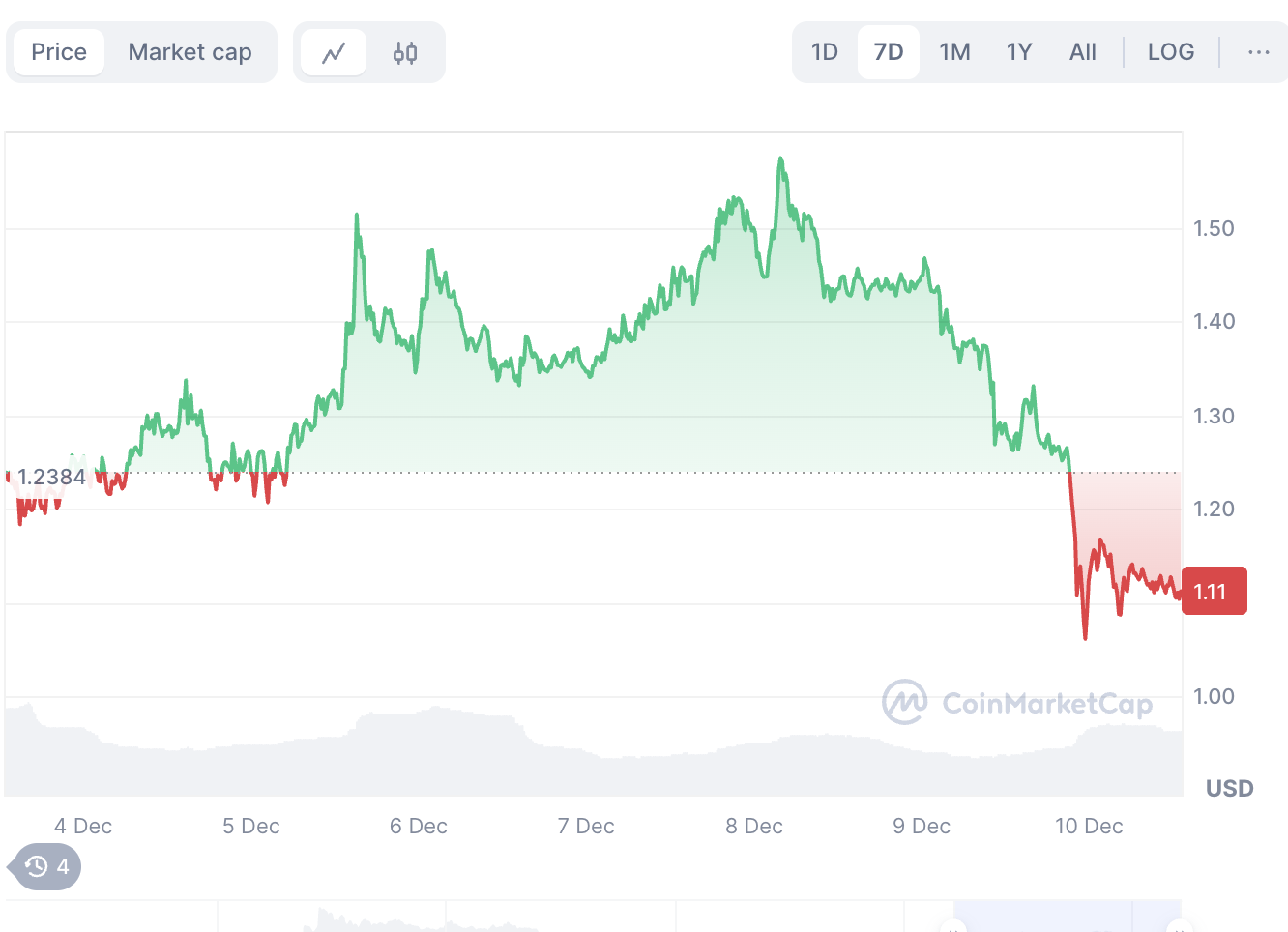Click the USD currency label
Screen dimensions: 1288x932
pyautogui.click(x=1229, y=788)
